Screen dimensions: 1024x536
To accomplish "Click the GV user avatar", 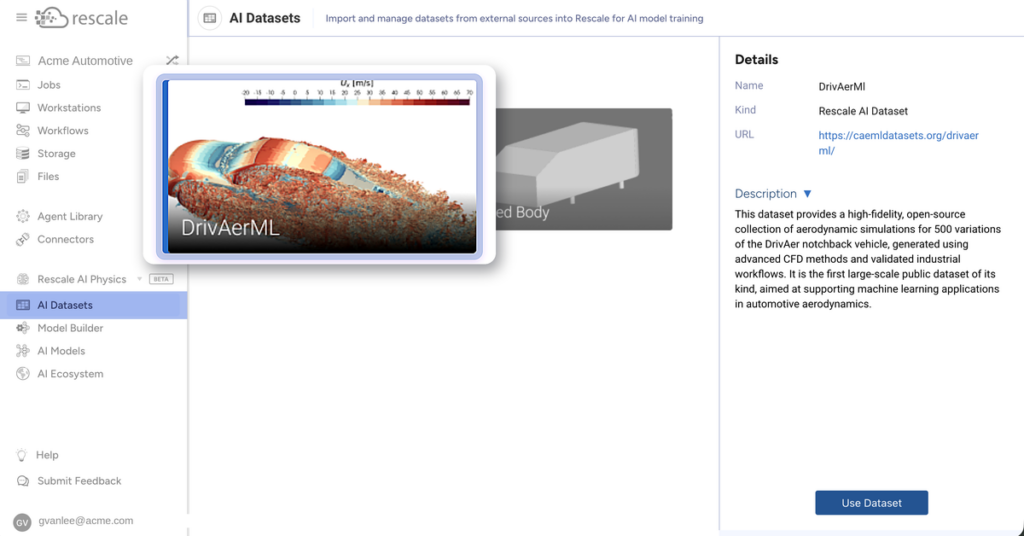I will click(x=22, y=522).
